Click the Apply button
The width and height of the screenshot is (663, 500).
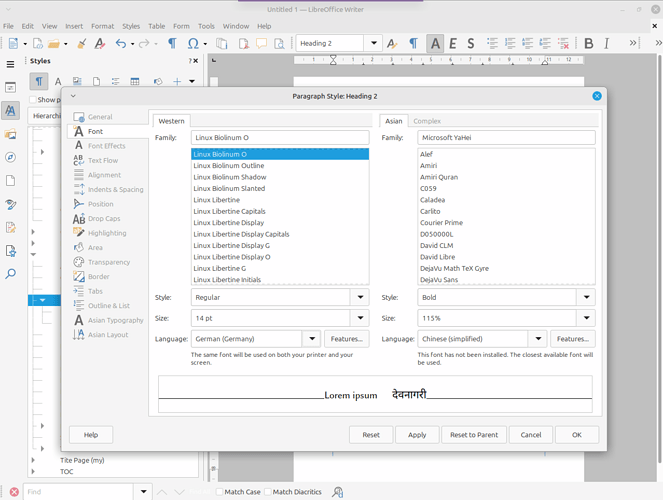[x=417, y=434]
